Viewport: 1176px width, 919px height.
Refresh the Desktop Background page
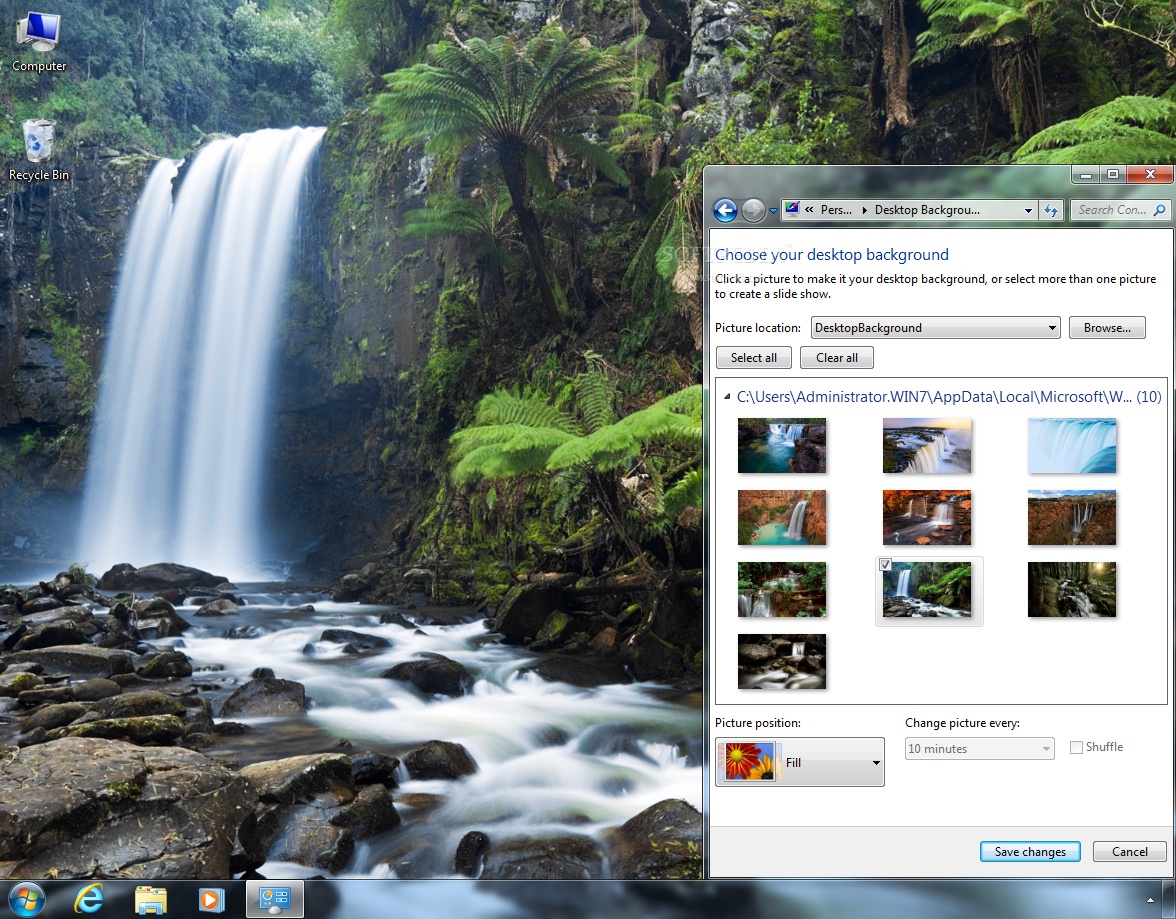coord(1051,211)
